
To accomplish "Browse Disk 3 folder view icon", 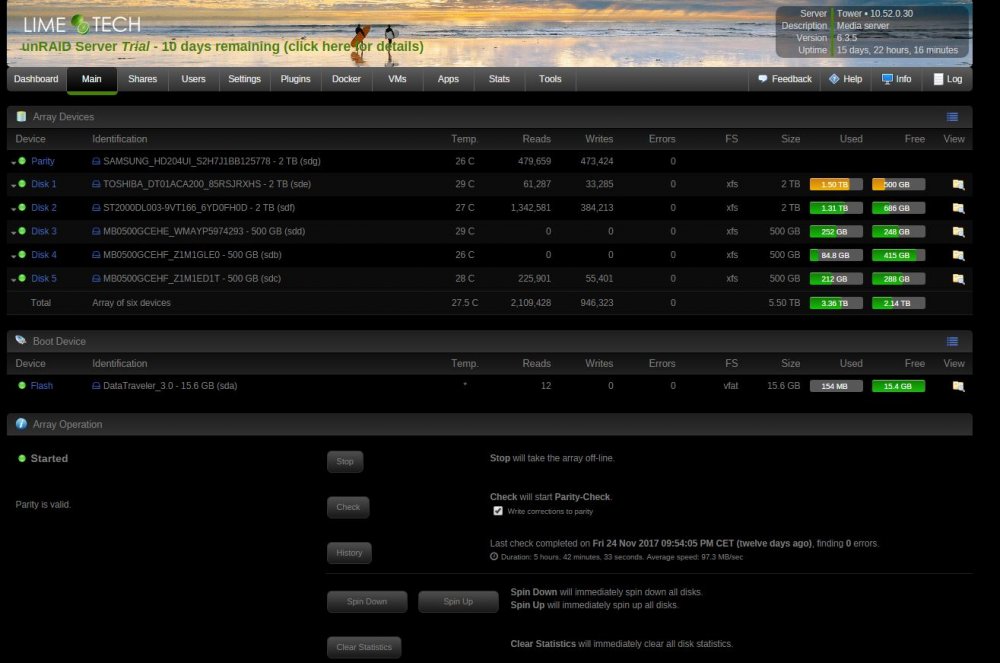I will point(958,231).
